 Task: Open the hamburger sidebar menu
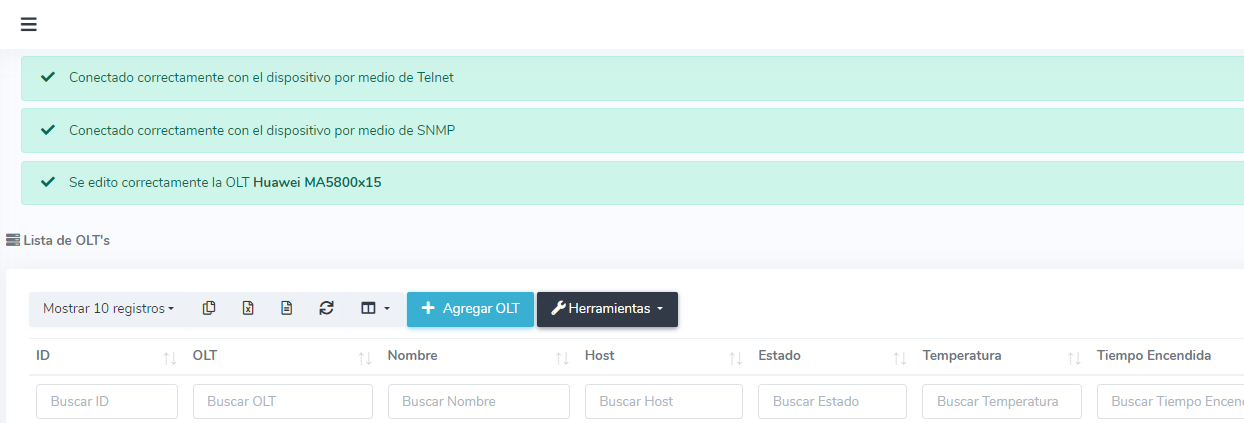click(x=29, y=24)
